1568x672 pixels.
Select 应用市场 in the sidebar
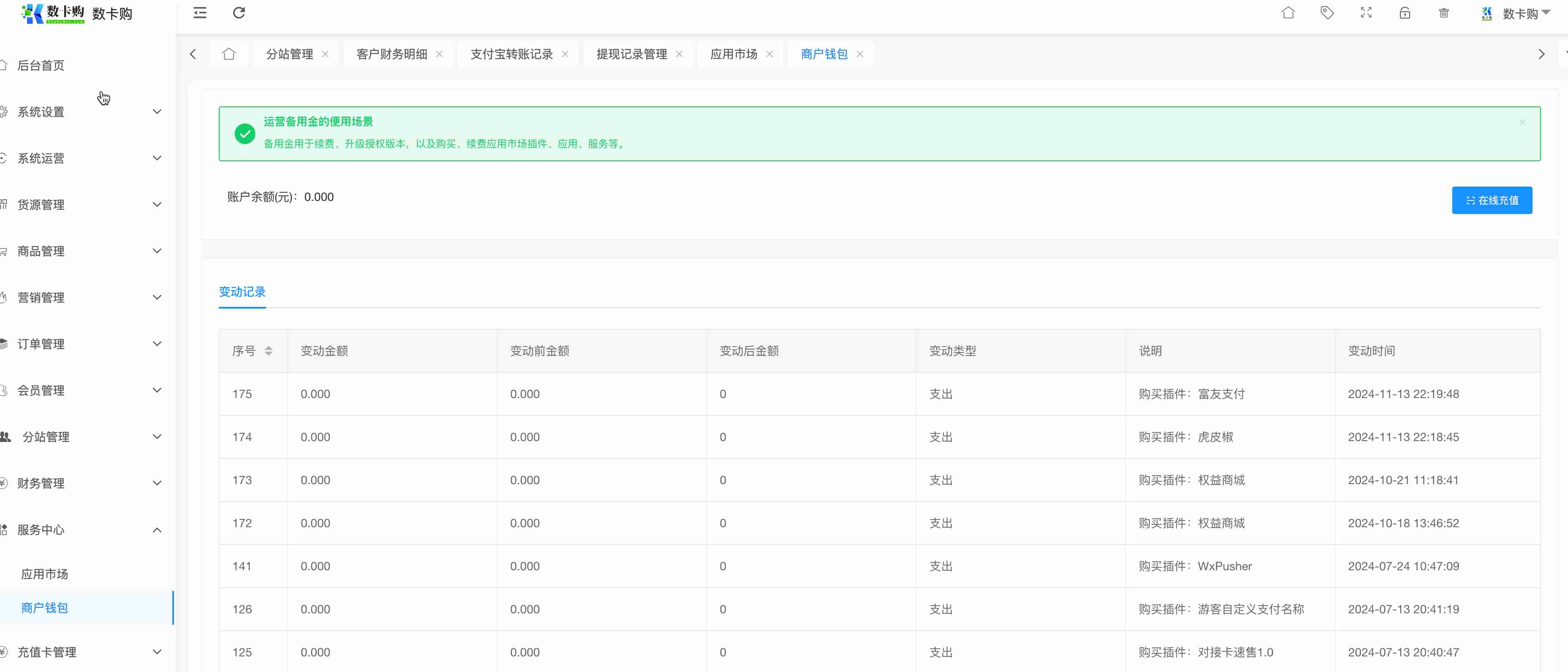[44, 574]
